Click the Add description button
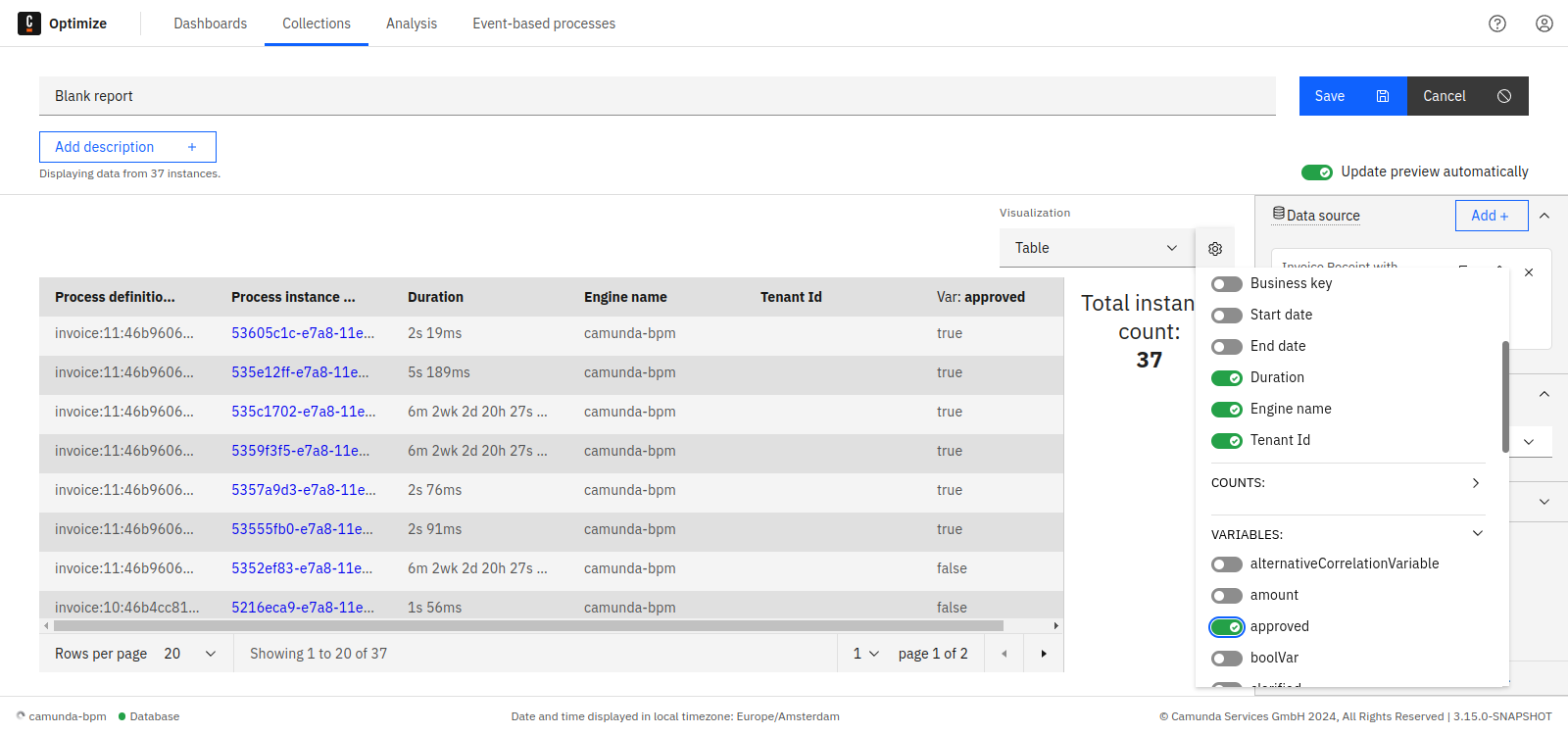Screen dimensions: 1568x735 point(127,147)
